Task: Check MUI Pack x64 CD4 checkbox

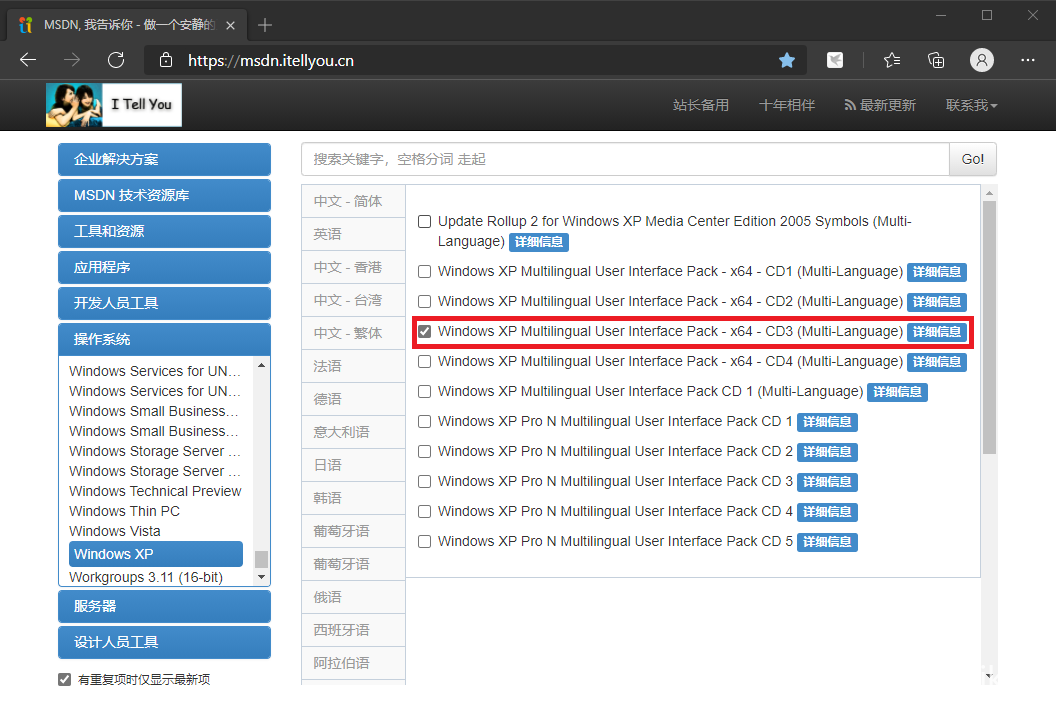Action: pyautogui.click(x=424, y=362)
